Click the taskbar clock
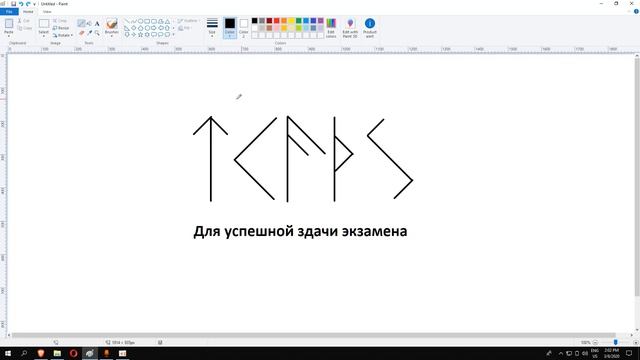640x360 pixels. point(611,353)
